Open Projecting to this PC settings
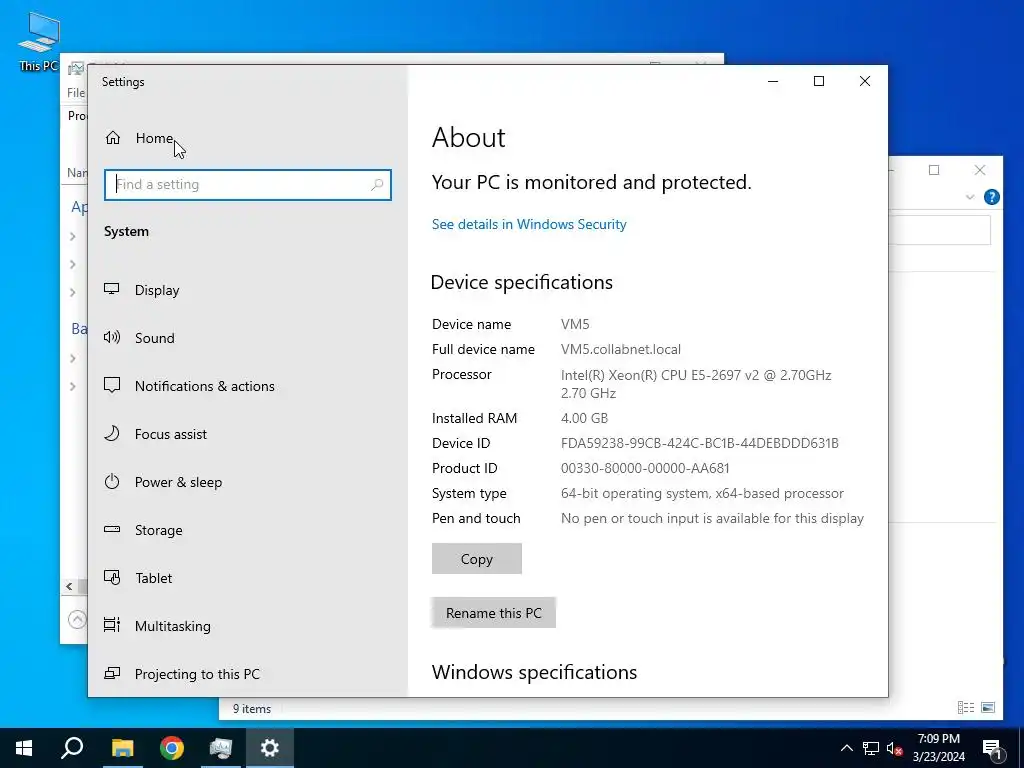Viewport: 1024px width, 768px height. point(182,674)
